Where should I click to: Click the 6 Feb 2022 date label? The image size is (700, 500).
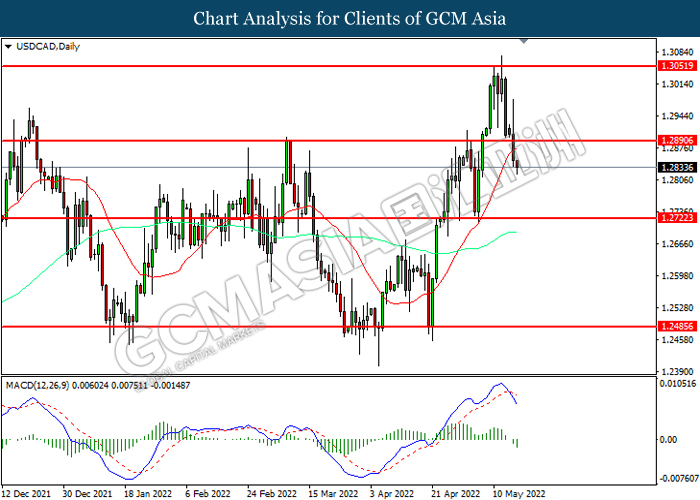click(208, 494)
